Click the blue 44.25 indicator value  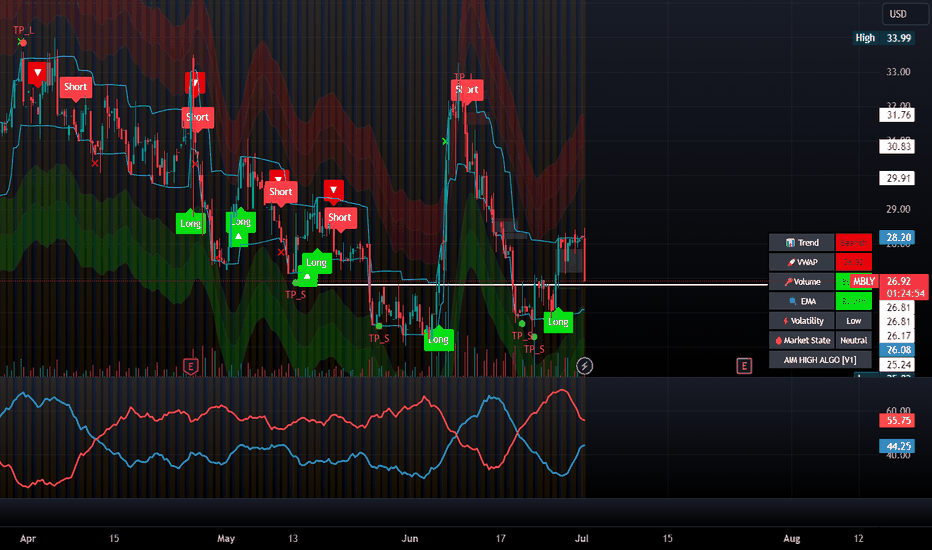(897, 446)
